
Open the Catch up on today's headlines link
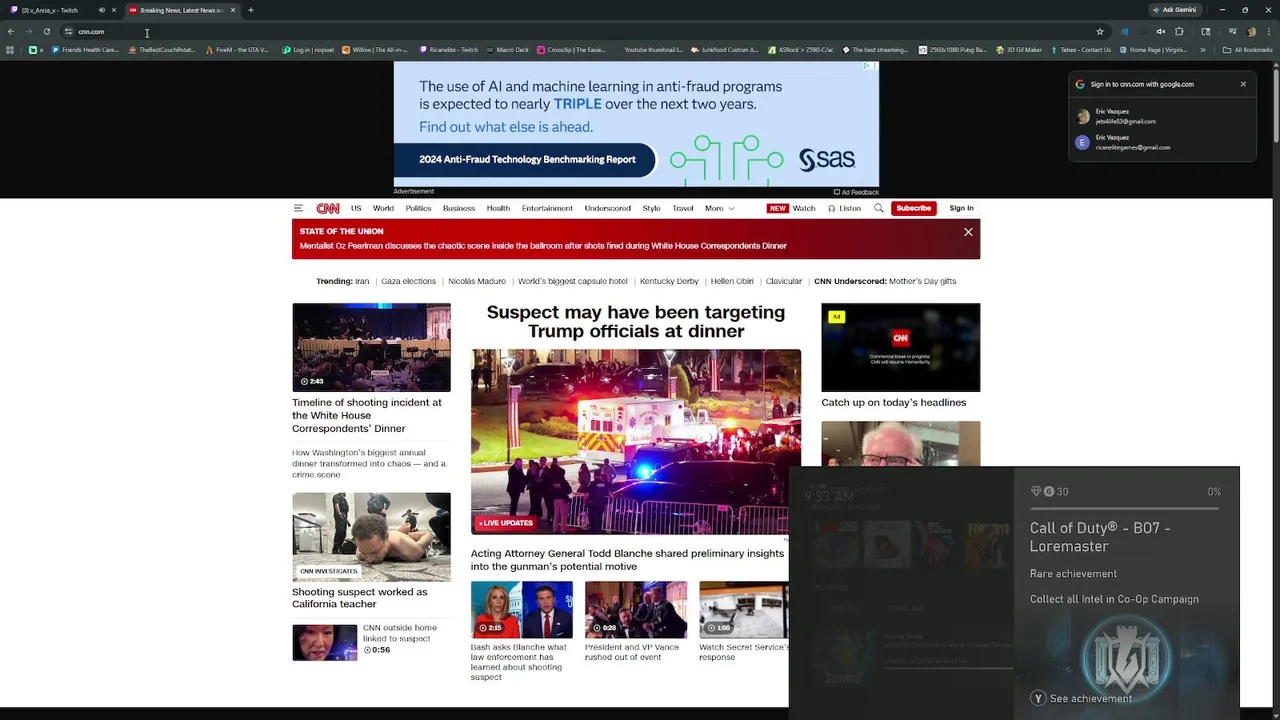(x=894, y=402)
